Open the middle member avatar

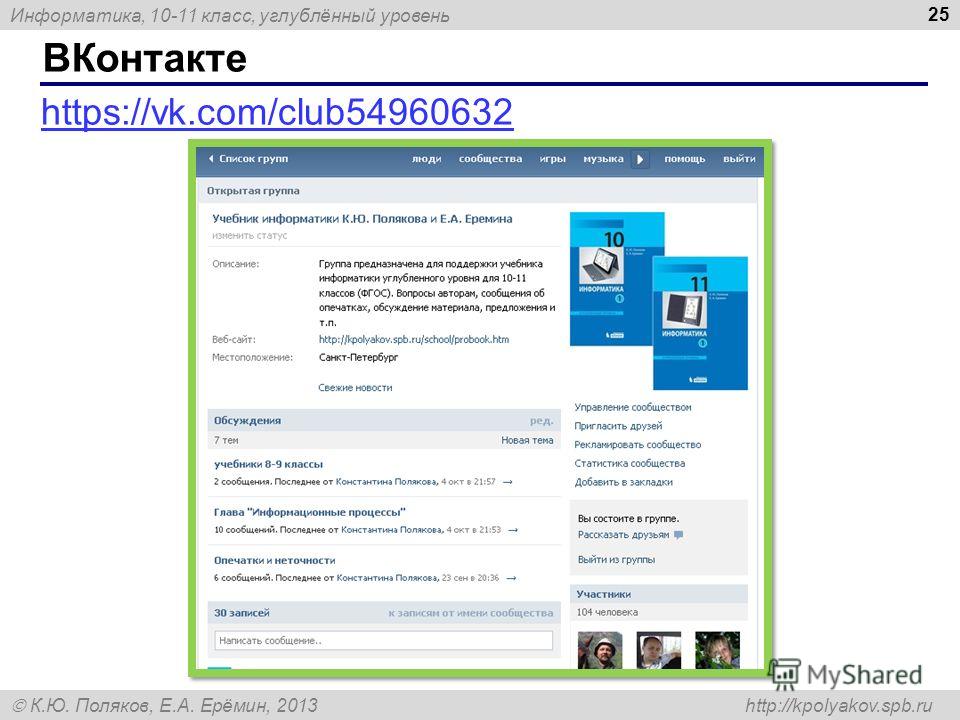coord(659,650)
